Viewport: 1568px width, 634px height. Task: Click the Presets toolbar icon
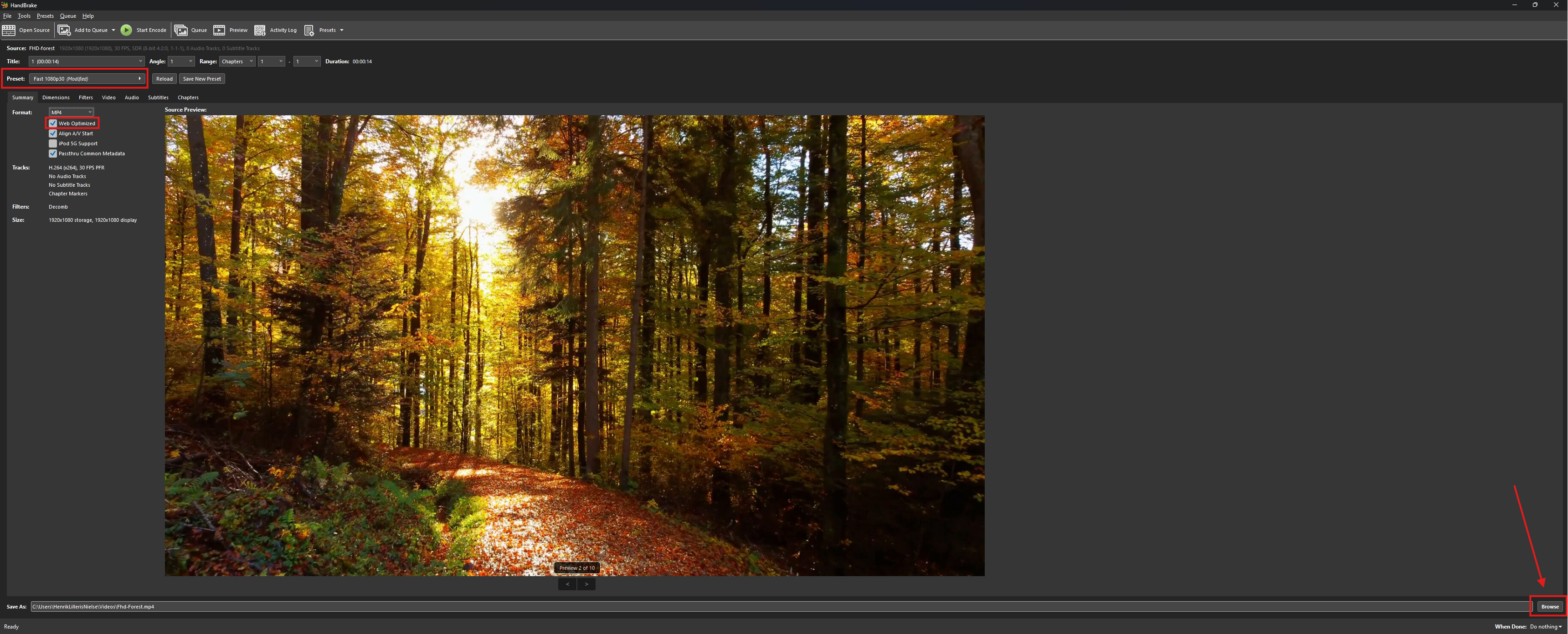tap(309, 30)
